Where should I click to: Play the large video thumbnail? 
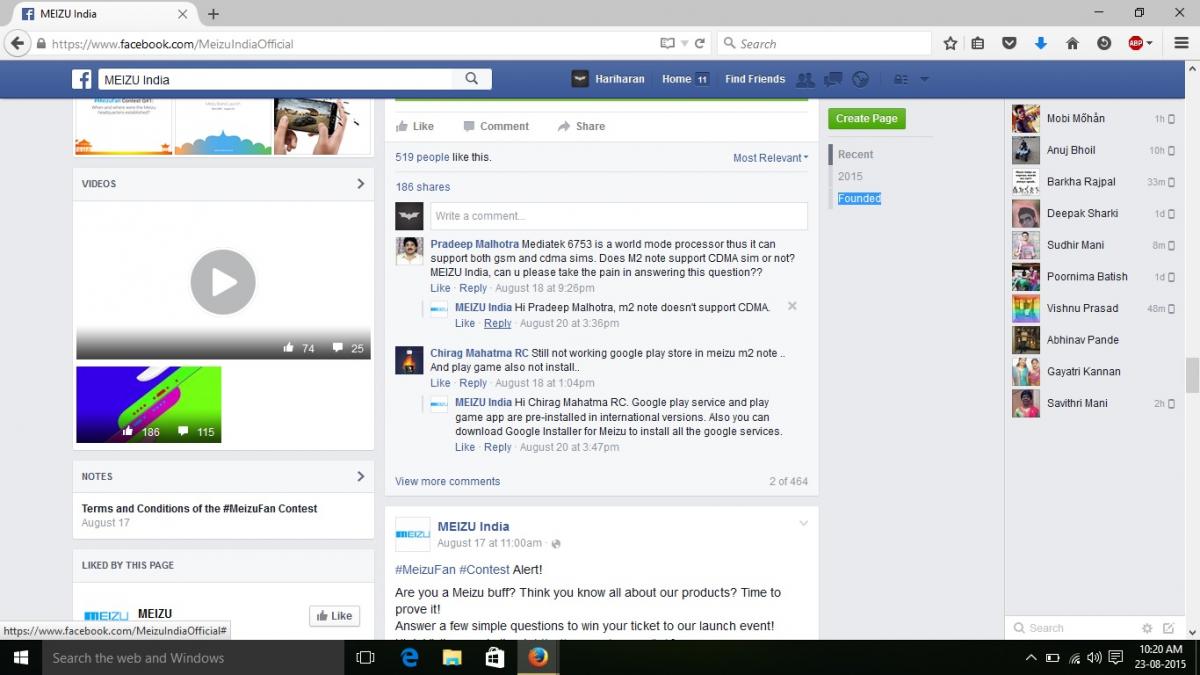(x=223, y=283)
